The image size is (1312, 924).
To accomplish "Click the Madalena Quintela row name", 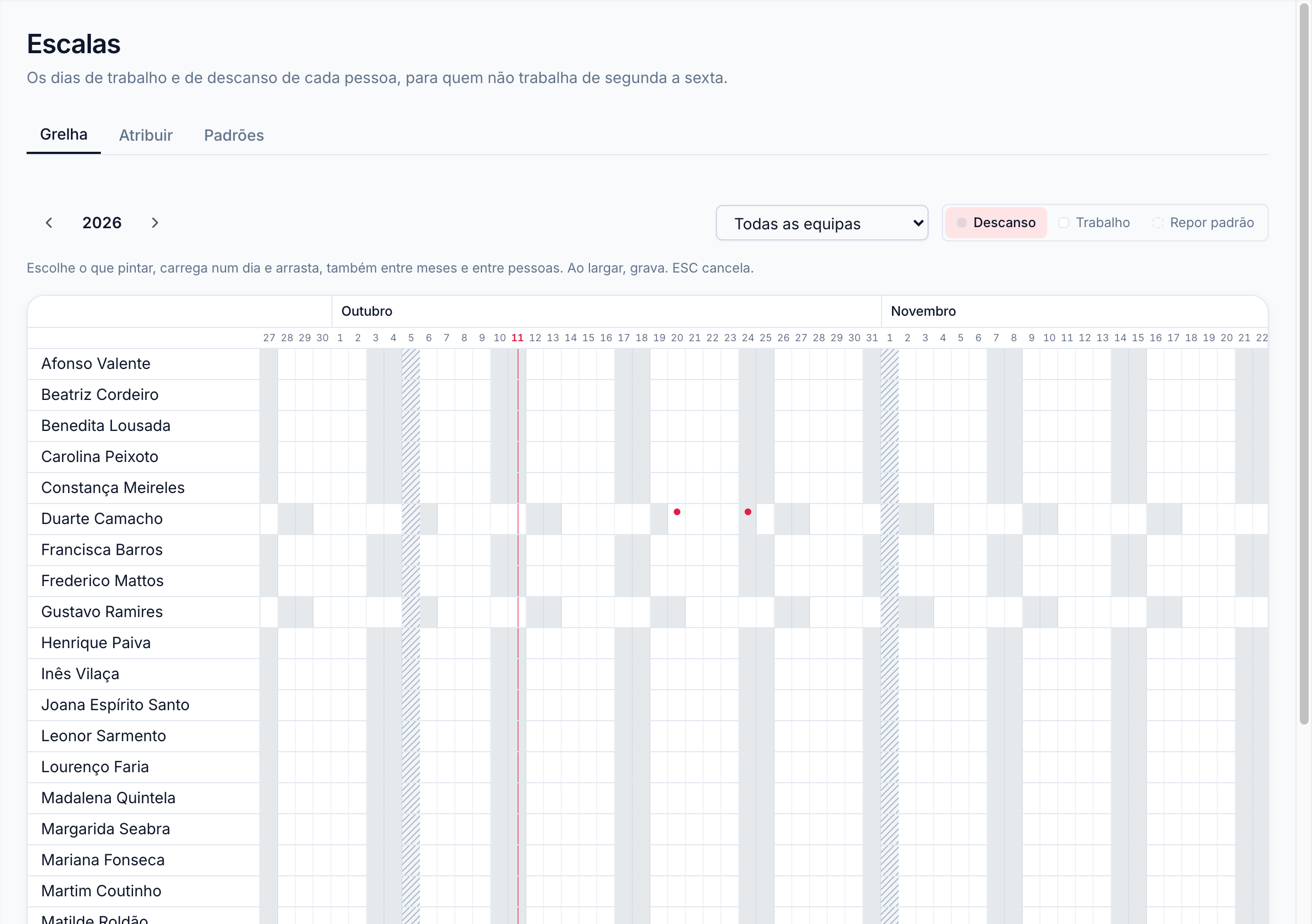I will 108,798.
